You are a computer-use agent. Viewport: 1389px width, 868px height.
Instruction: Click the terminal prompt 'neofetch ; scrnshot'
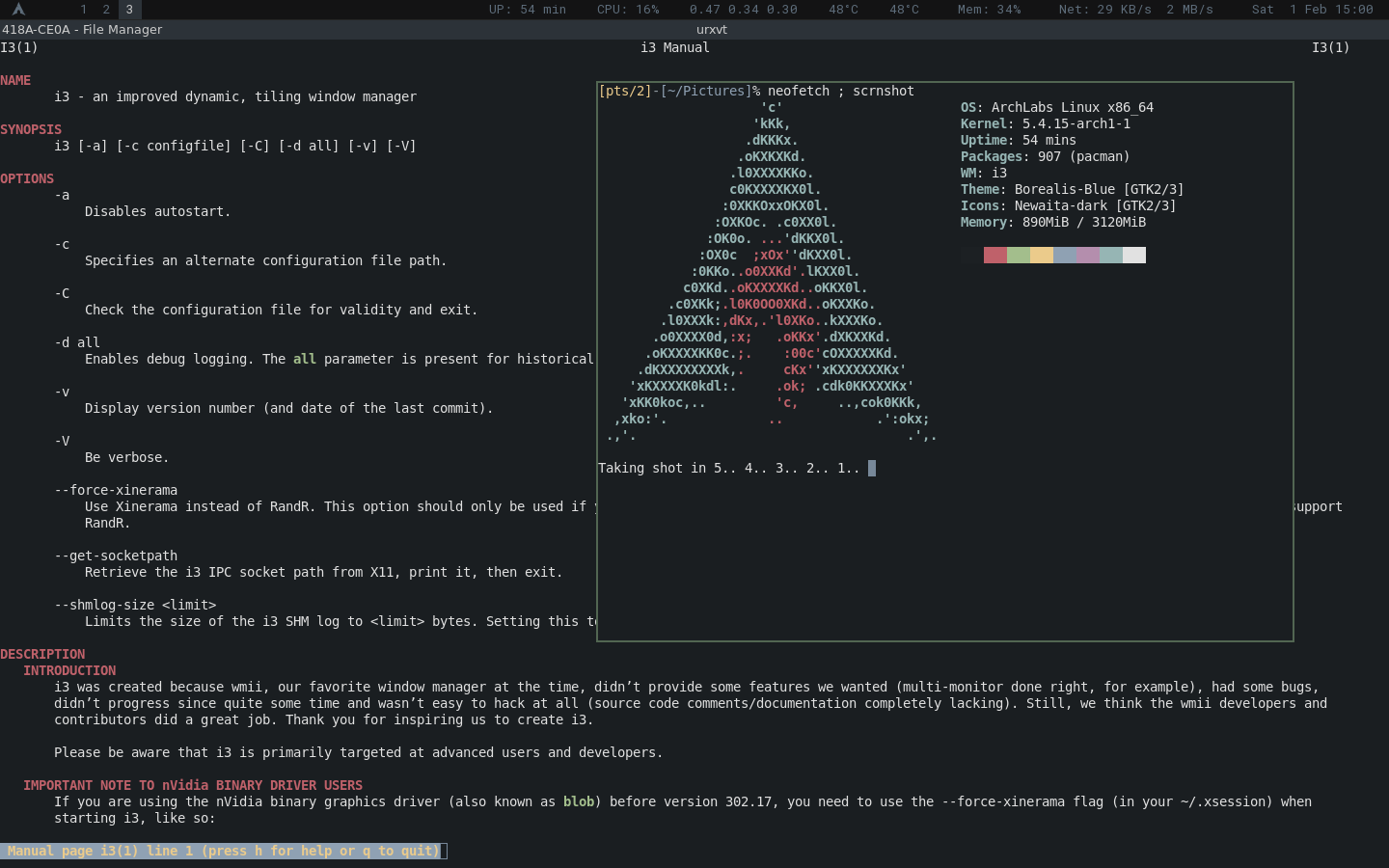(841, 91)
